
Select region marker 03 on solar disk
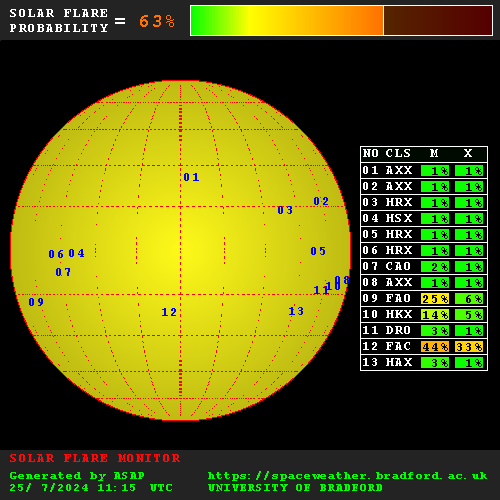pos(285,210)
